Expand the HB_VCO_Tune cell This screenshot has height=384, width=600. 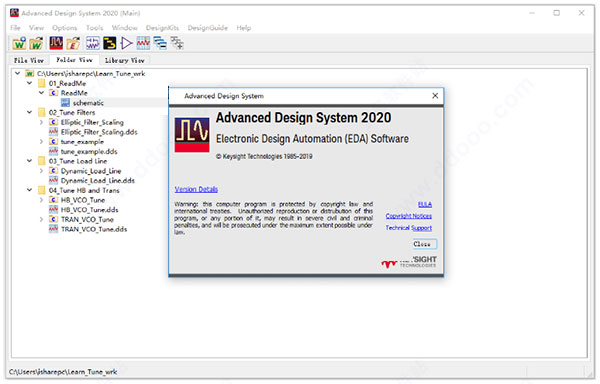coord(41,200)
